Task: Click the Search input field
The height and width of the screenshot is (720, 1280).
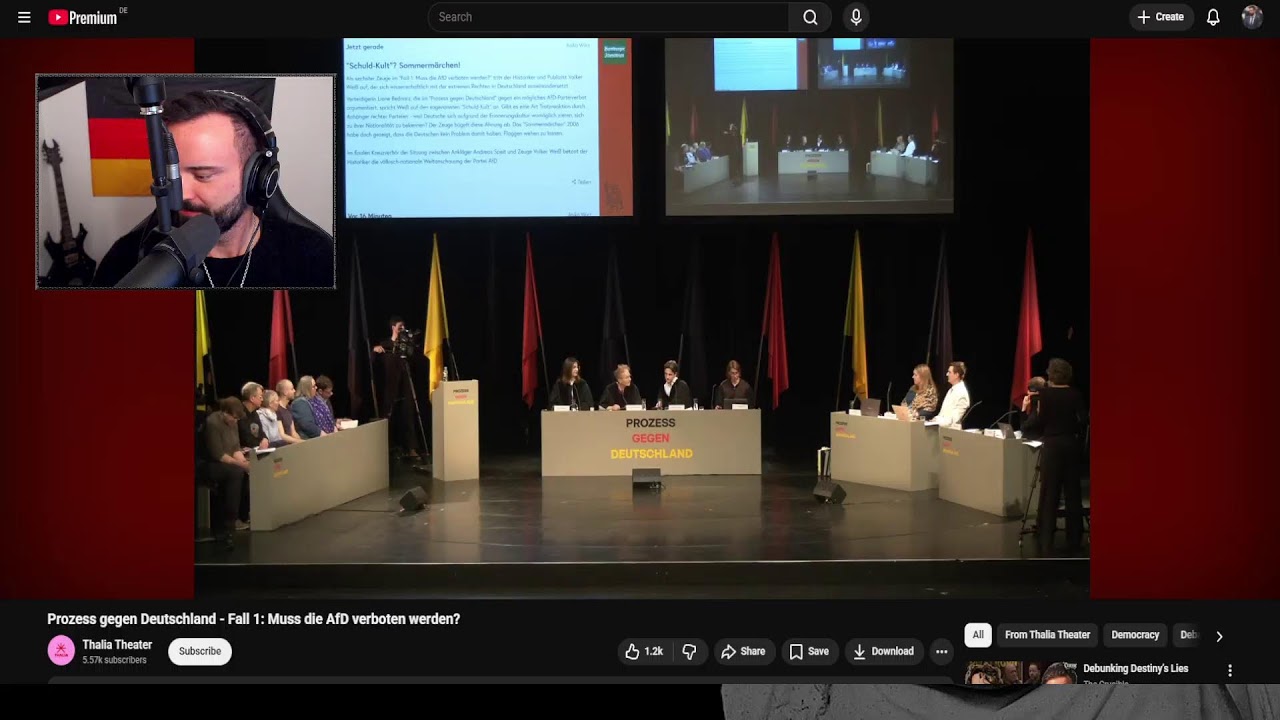Action: (x=608, y=17)
